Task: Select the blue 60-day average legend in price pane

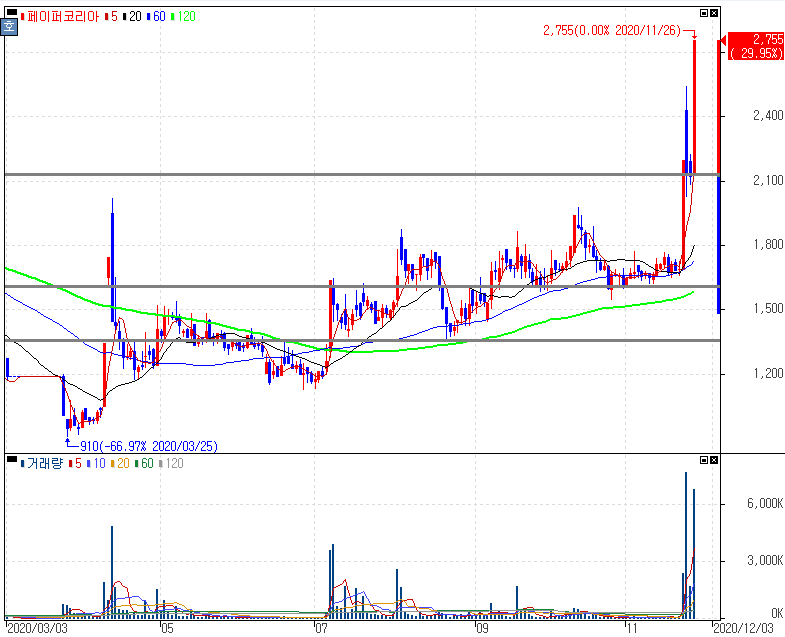Action: click(156, 17)
